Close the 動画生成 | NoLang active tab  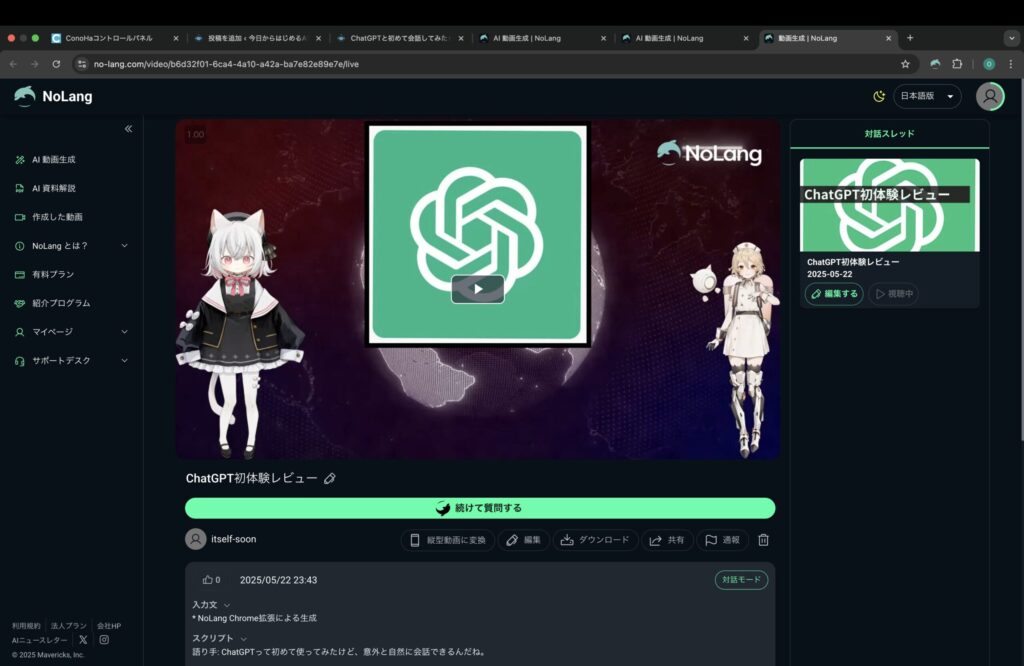coord(888,38)
